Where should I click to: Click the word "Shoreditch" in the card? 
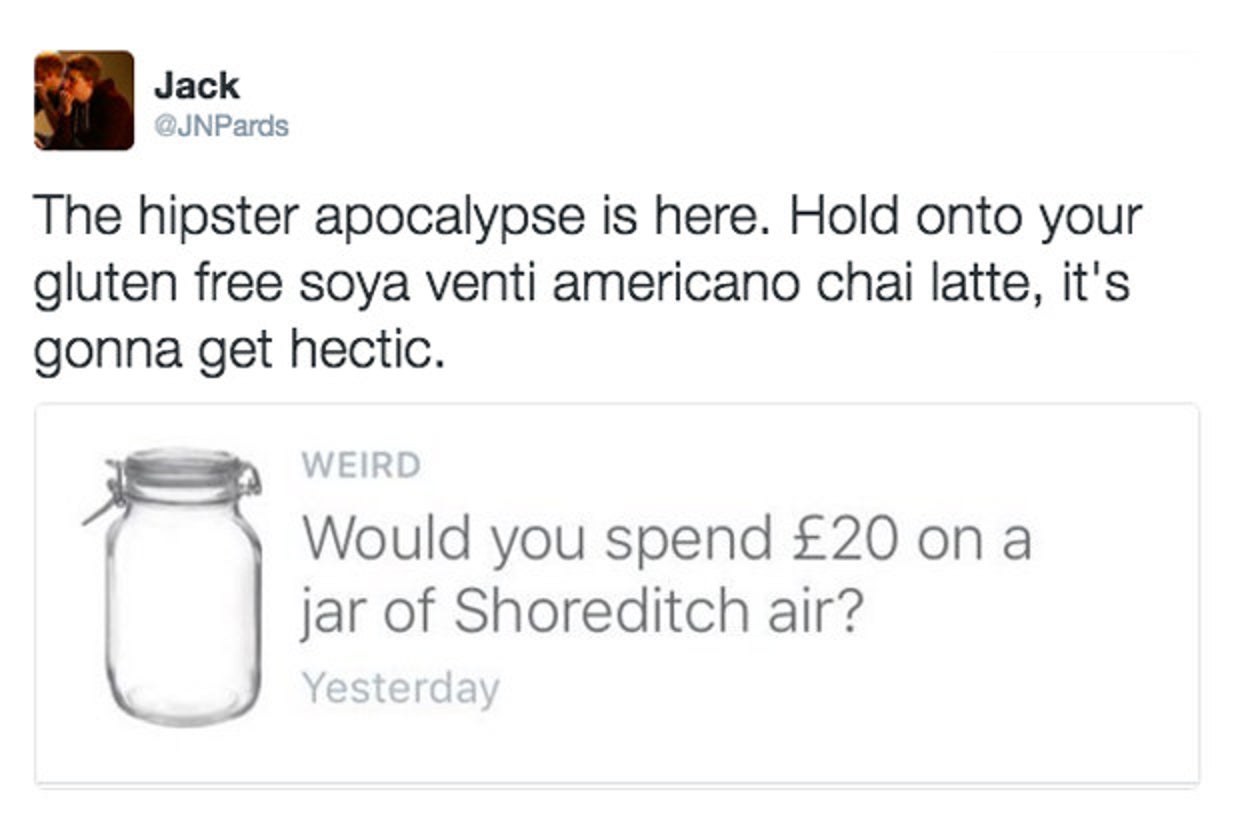click(600, 611)
